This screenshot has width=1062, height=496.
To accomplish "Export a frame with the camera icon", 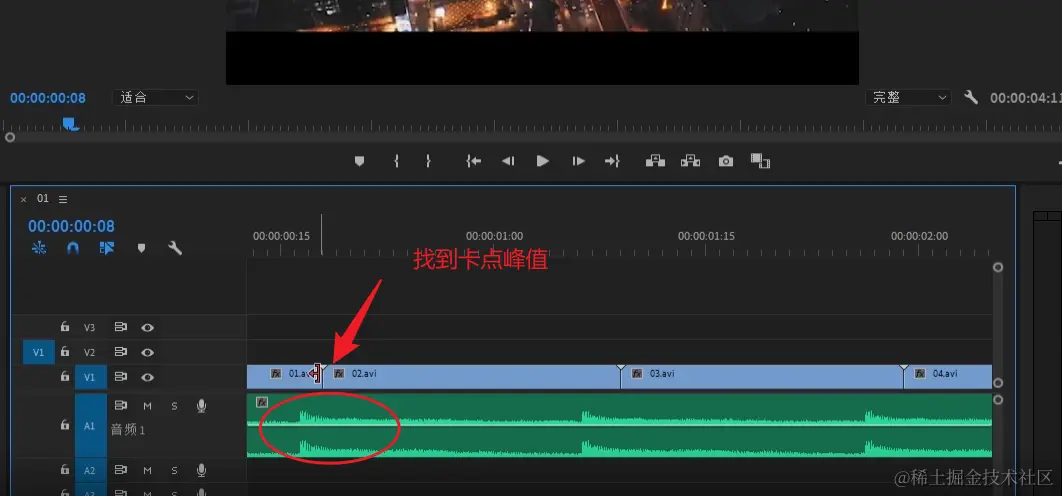I will 726,161.
